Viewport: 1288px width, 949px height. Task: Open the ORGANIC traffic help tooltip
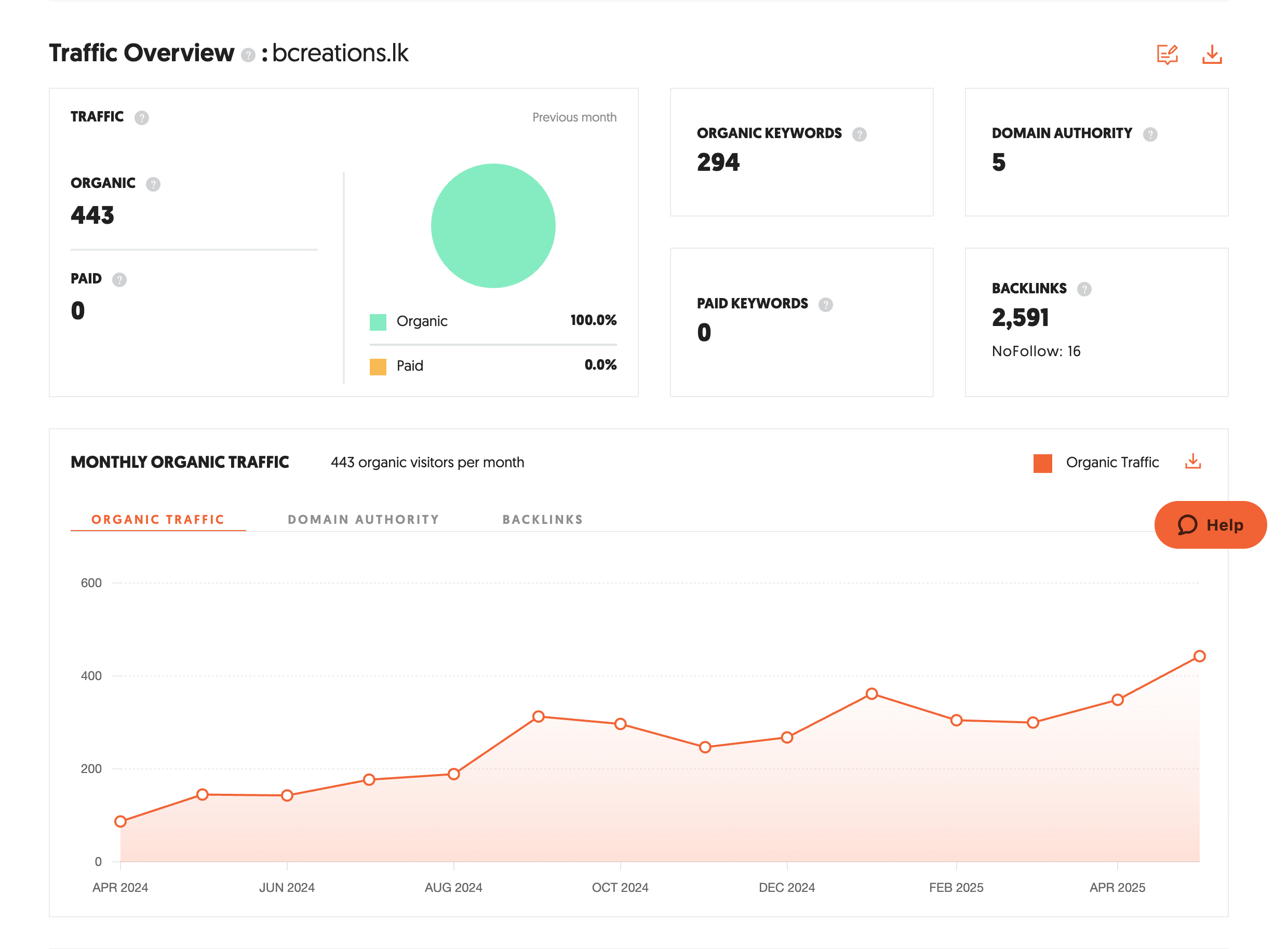[x=152, y=184]
